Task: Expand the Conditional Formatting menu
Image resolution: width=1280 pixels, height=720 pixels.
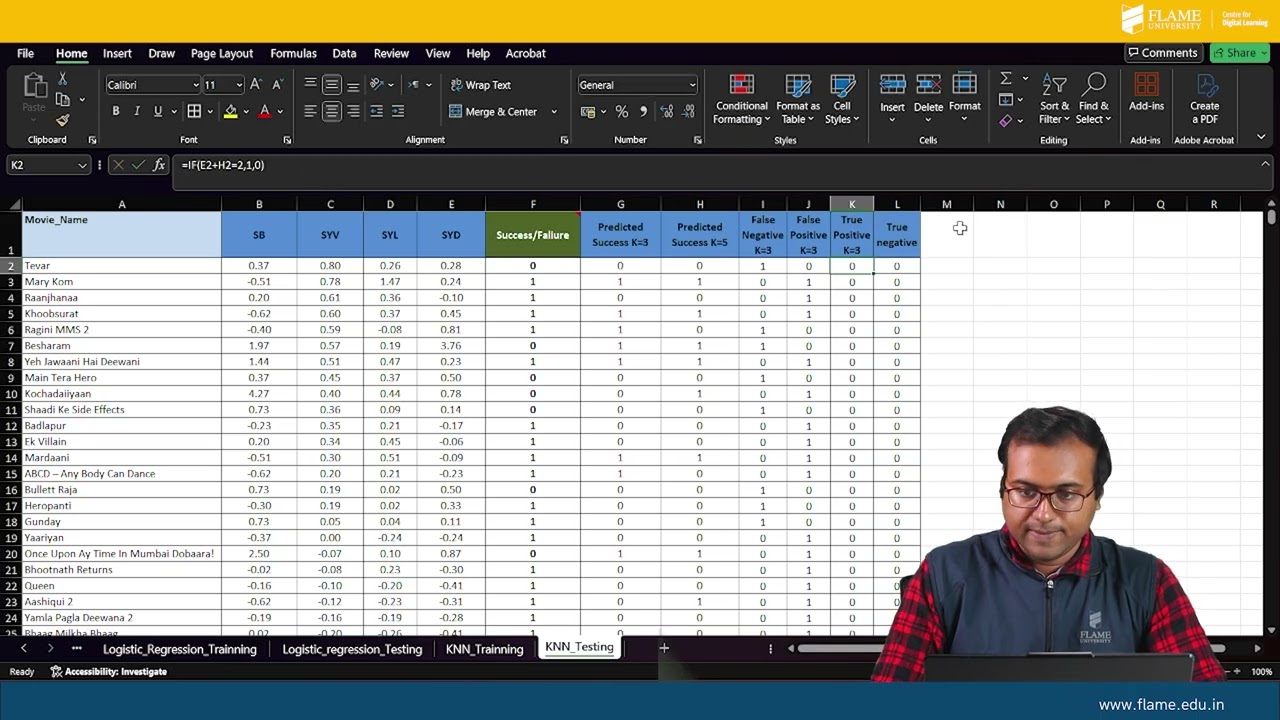Action: 741,99
